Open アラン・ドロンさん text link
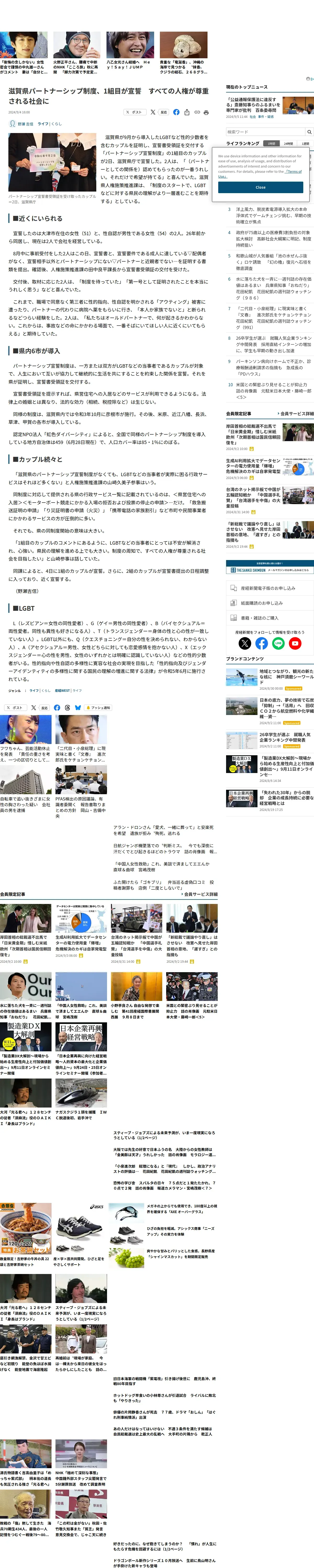 point(163,830)
